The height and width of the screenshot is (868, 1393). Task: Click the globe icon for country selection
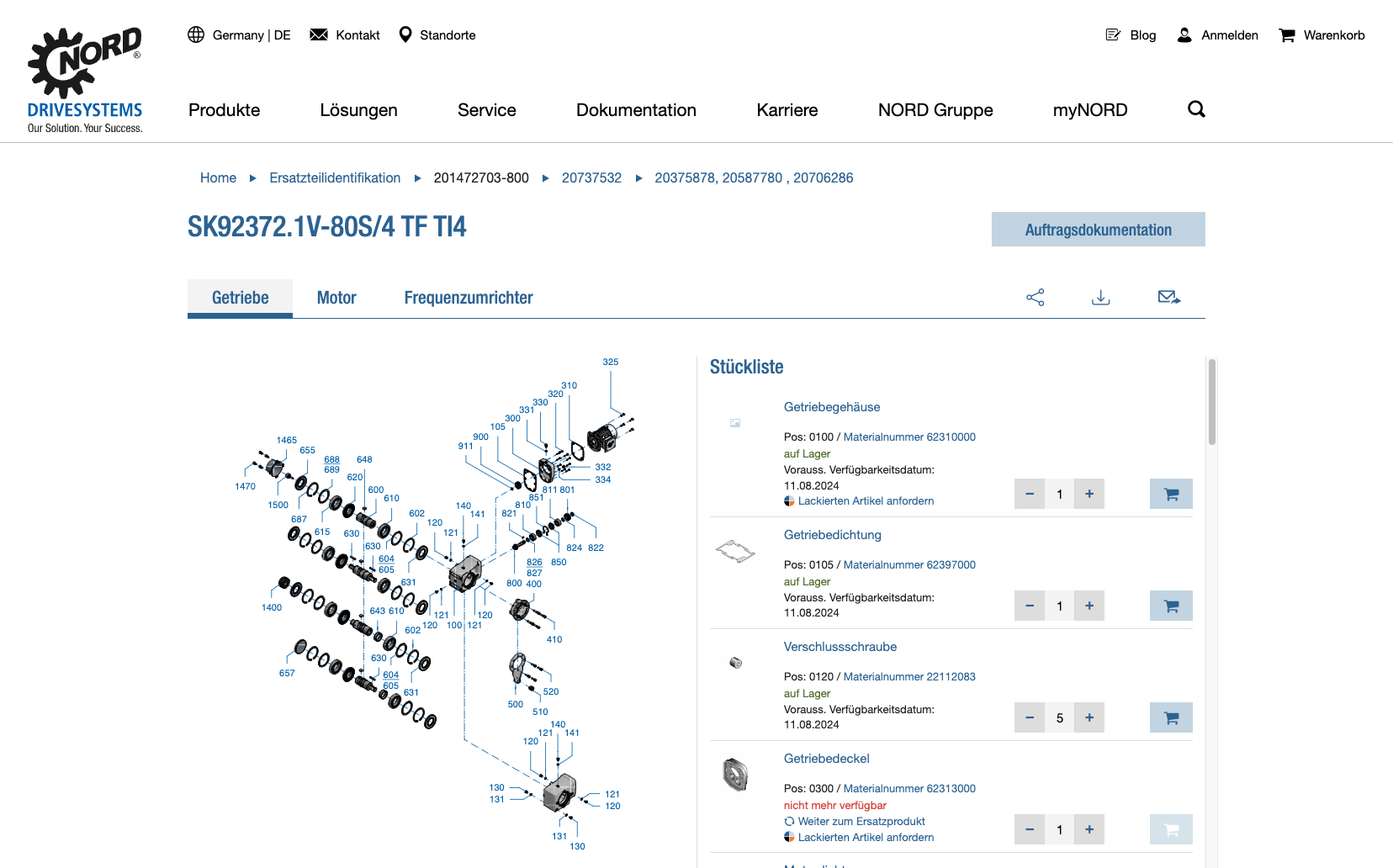196,34
